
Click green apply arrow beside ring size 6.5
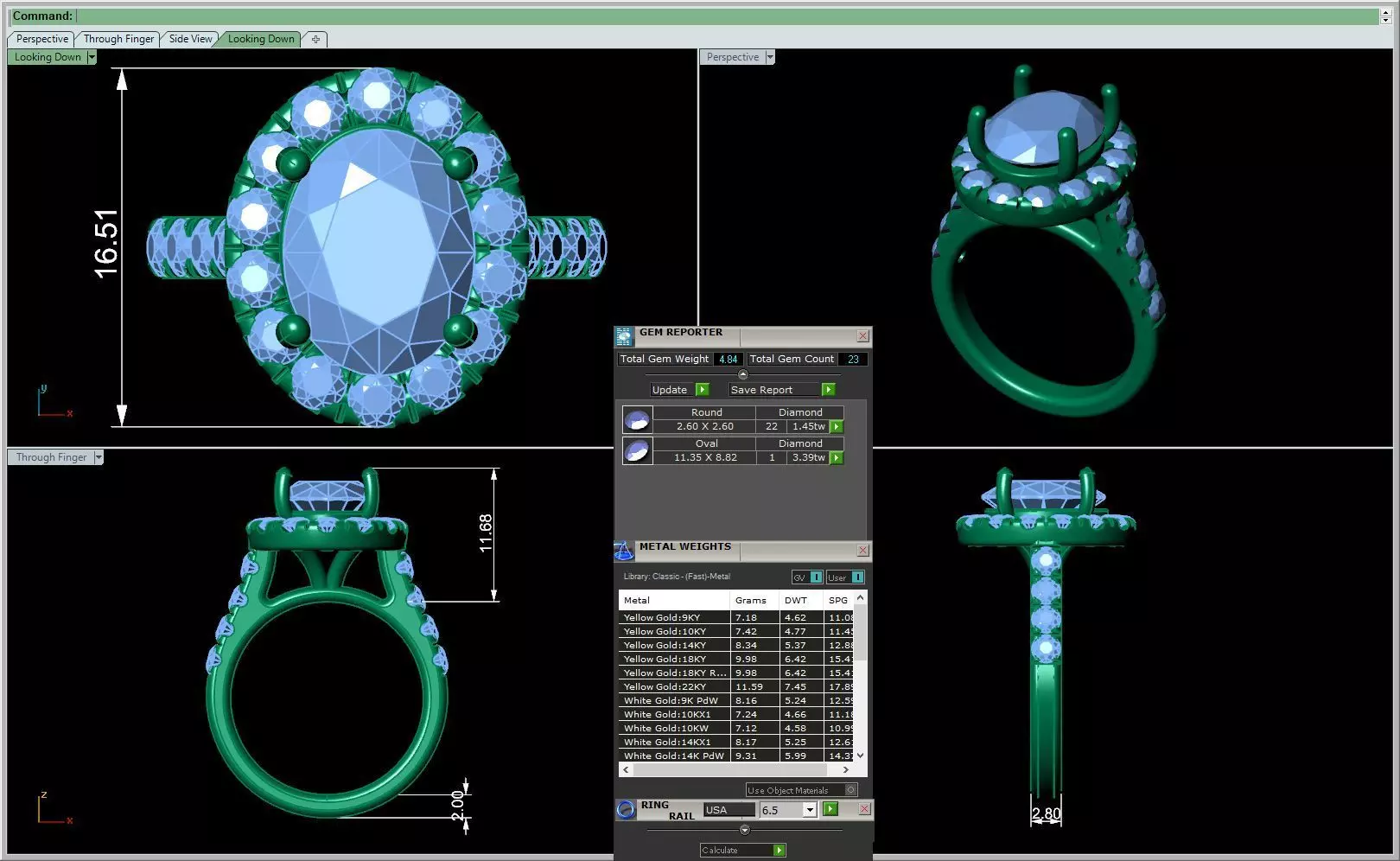pos(830,809)
